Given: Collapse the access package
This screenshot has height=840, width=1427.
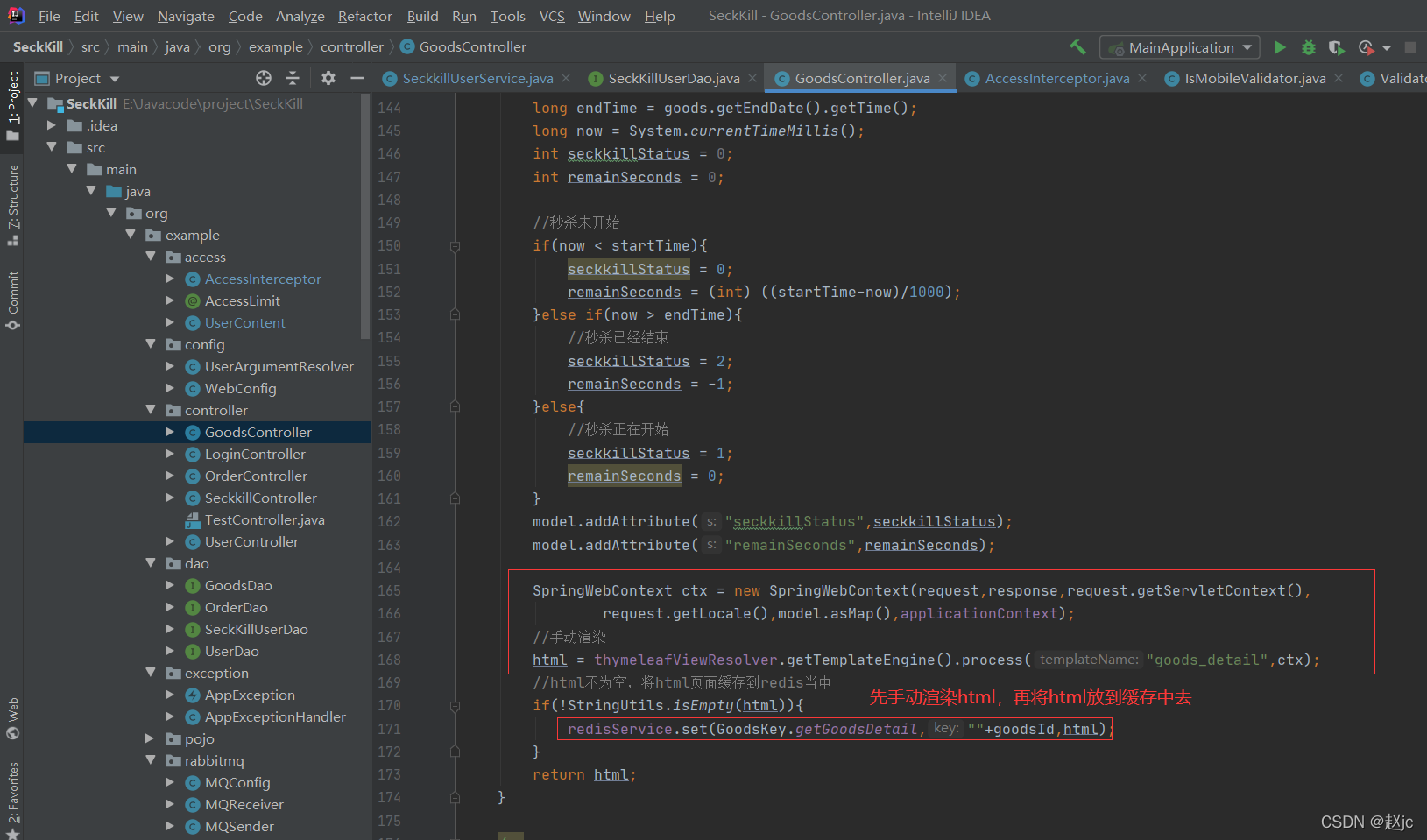Looking at the screenshot, I should click(151, 257).
